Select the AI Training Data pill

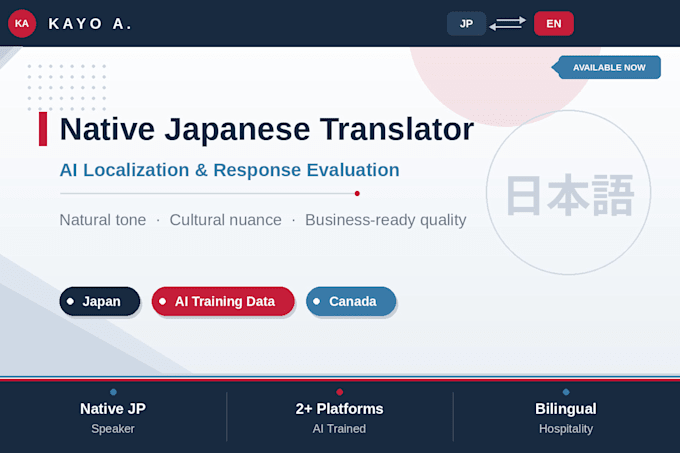point(223,301)
